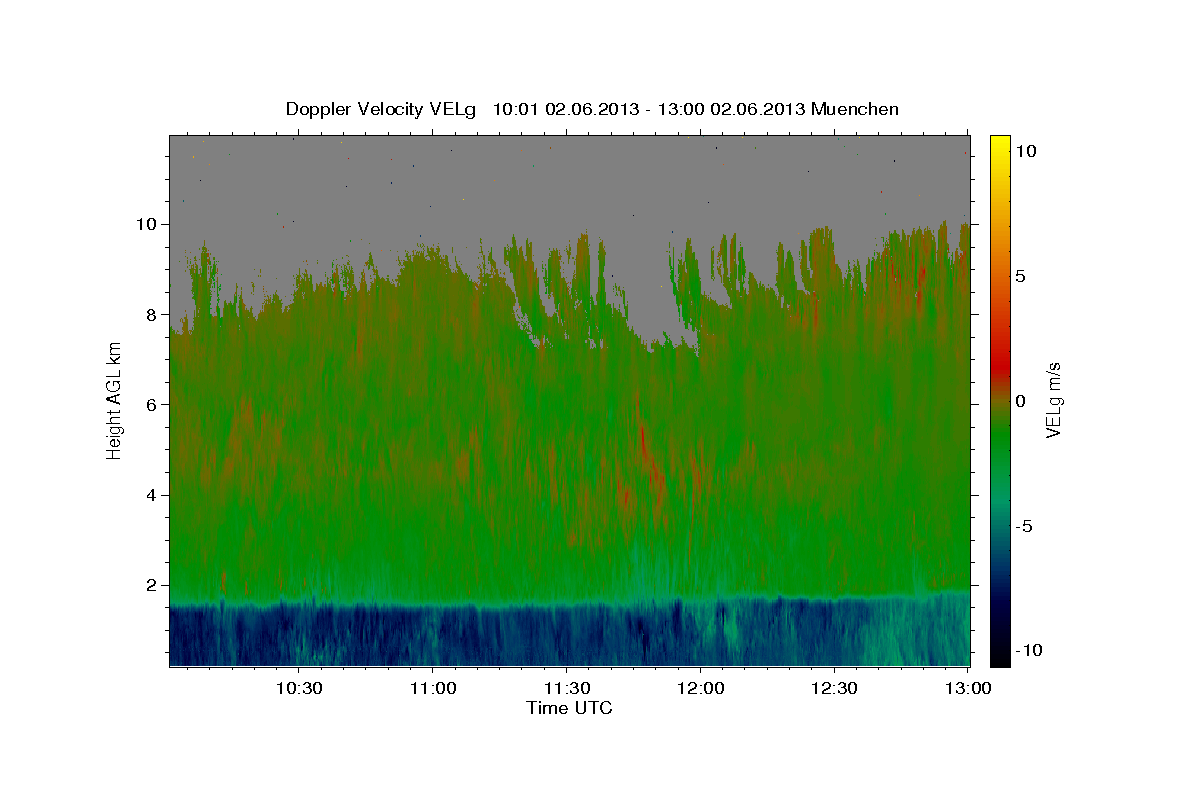
Task: Click the colorbar value -10
Action: (x=1030, y=651)
